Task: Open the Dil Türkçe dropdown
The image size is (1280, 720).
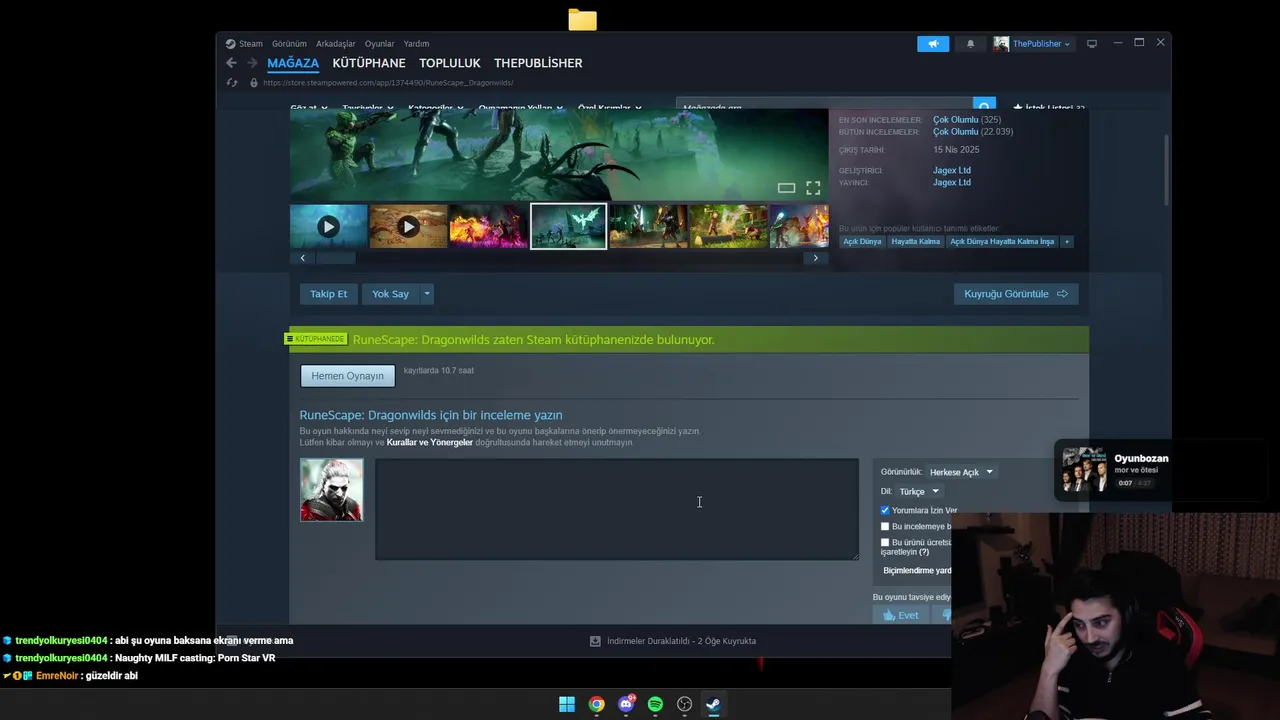Action: coord(919,491)
